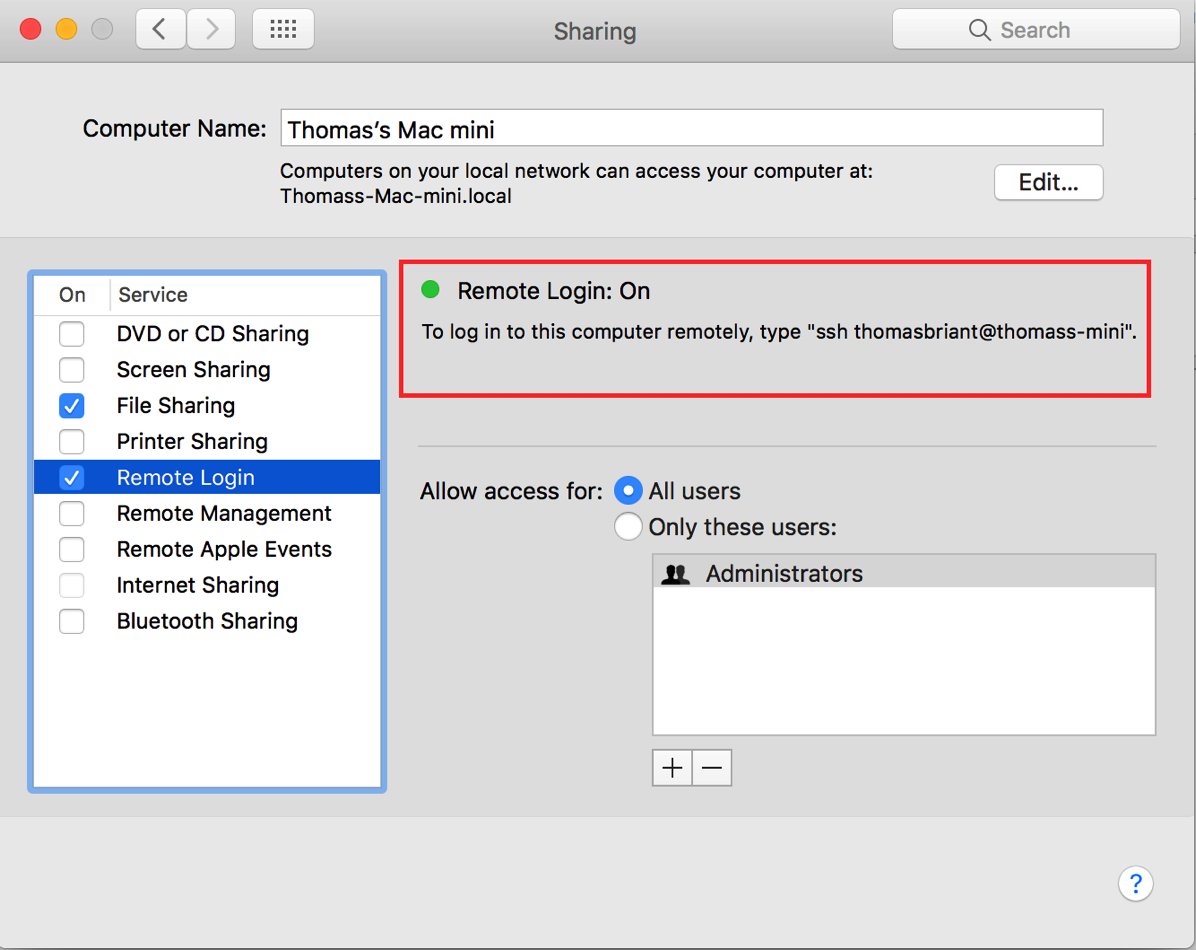Select the Remote Management service row
1196x950 pixels.
click(207, 514)
